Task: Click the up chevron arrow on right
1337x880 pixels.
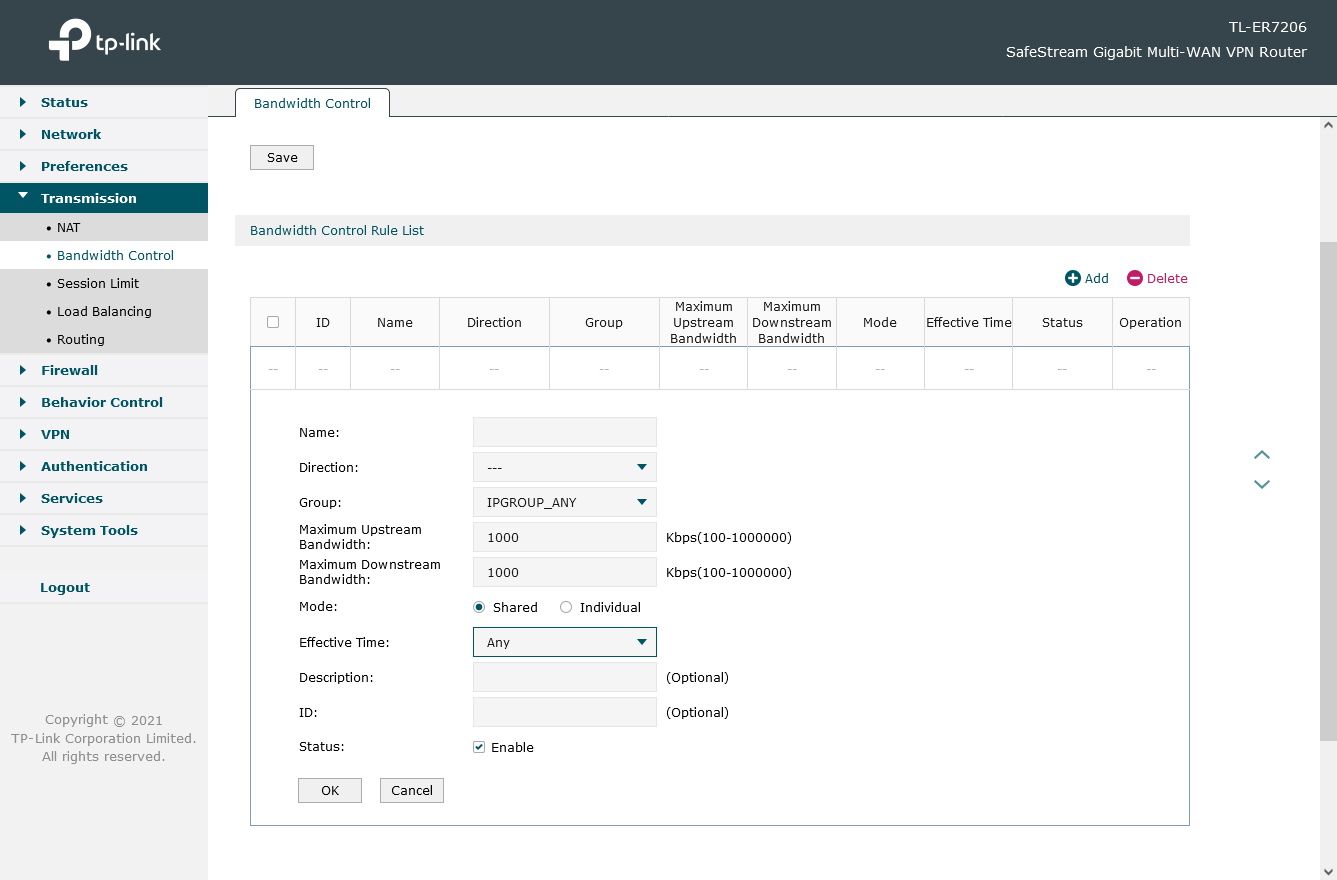Action: [1262, 455]
